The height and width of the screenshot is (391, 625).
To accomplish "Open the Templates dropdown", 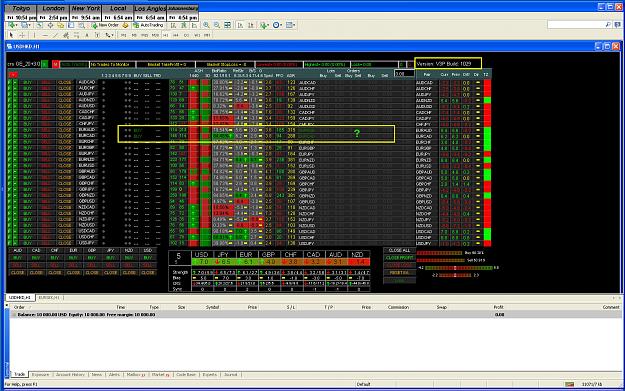I will (291, 25).
